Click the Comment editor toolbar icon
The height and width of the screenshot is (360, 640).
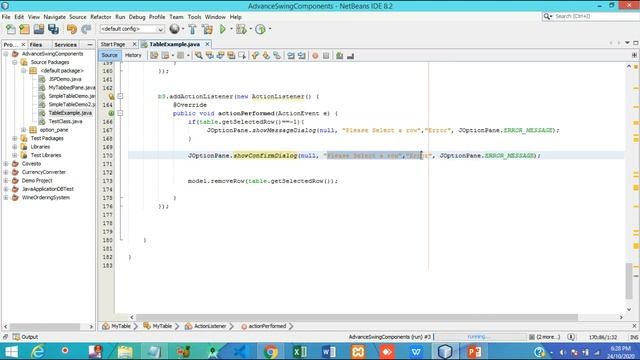pyautogui.click(x=339, y=56)
